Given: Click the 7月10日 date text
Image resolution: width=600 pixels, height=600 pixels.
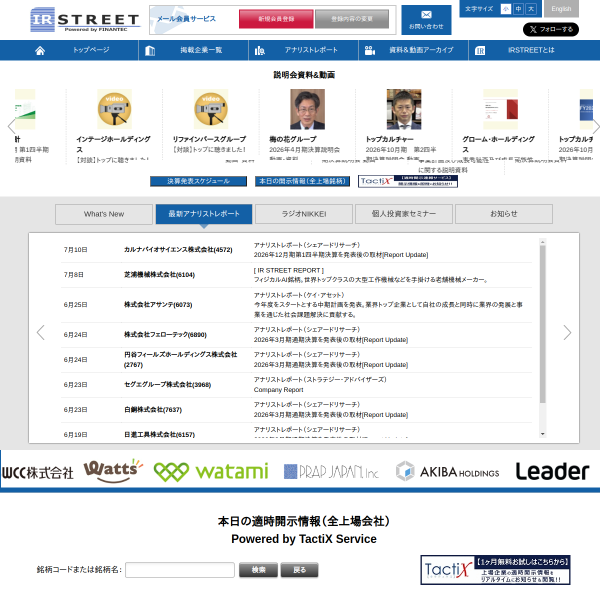Looking at the screenshot, I should [x=75, y=250].
